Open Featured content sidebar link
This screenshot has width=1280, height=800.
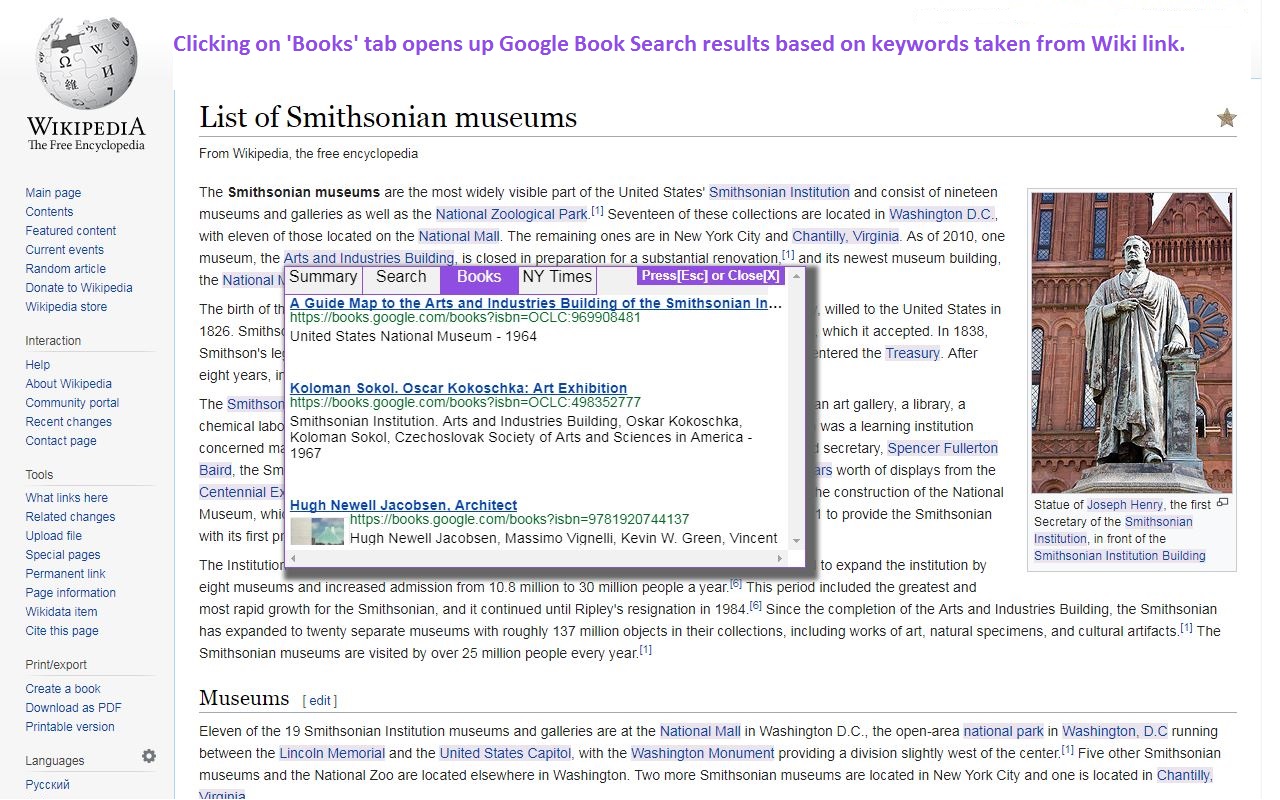[71, 231]
